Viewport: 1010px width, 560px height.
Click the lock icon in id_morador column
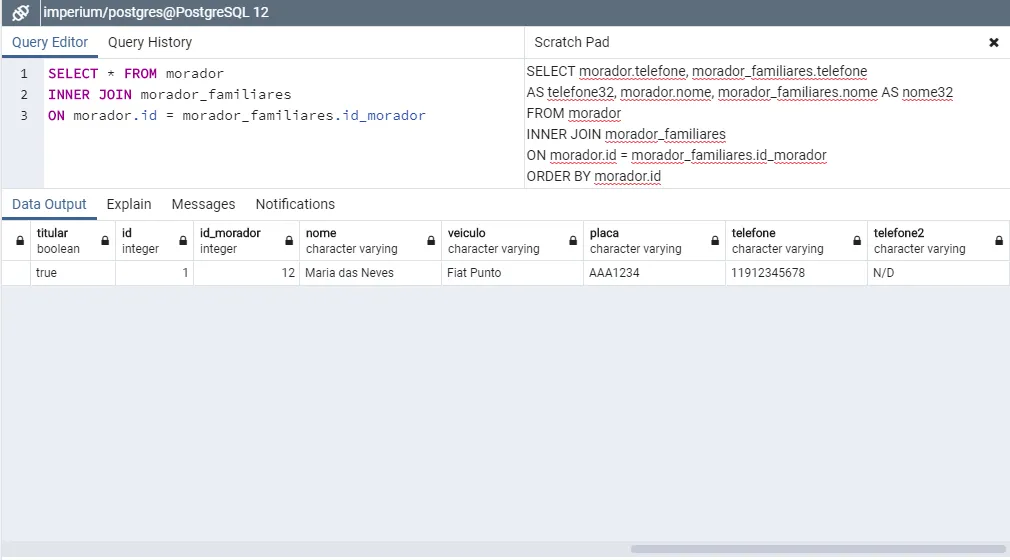289,241
